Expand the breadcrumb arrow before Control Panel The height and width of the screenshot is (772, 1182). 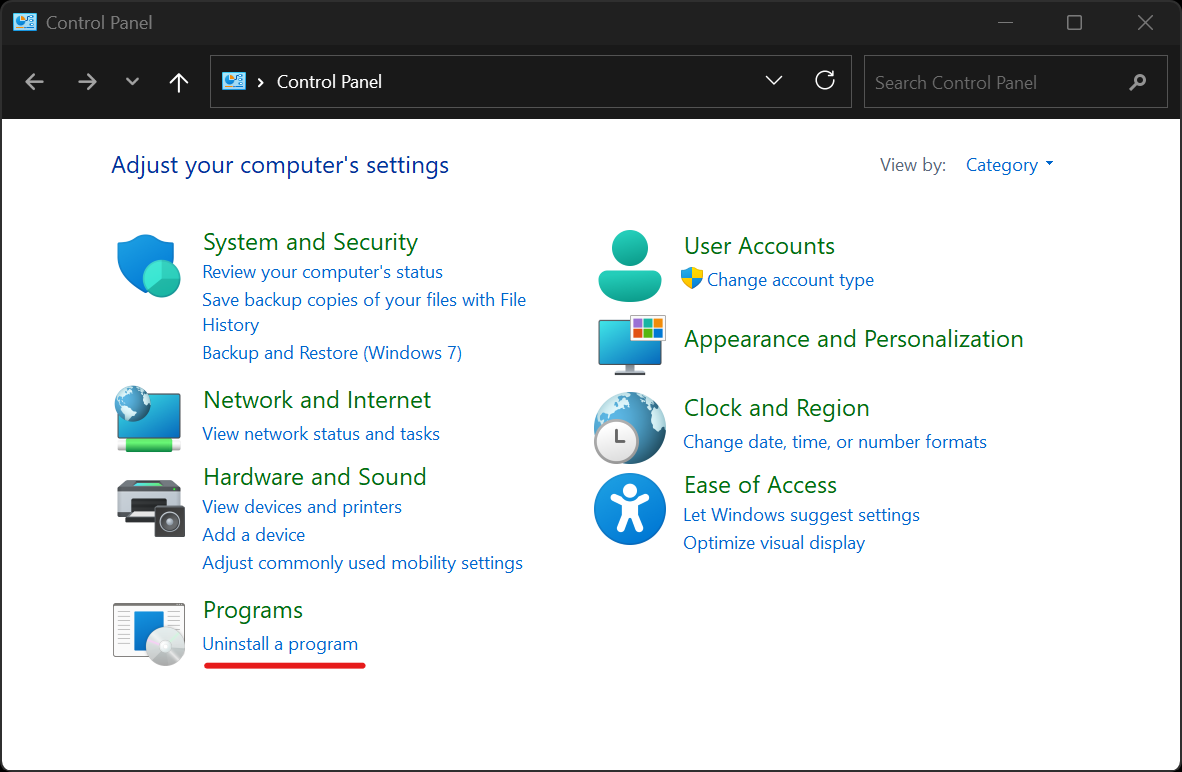pos(261,82)
